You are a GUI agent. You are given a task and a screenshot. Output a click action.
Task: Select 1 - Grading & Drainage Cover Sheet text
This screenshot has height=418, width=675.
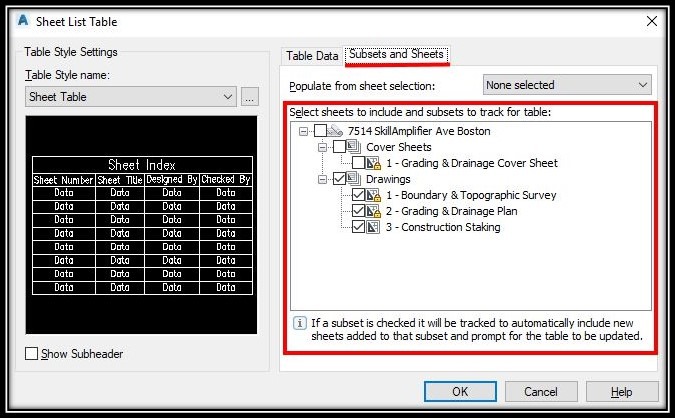pos(471,163)
